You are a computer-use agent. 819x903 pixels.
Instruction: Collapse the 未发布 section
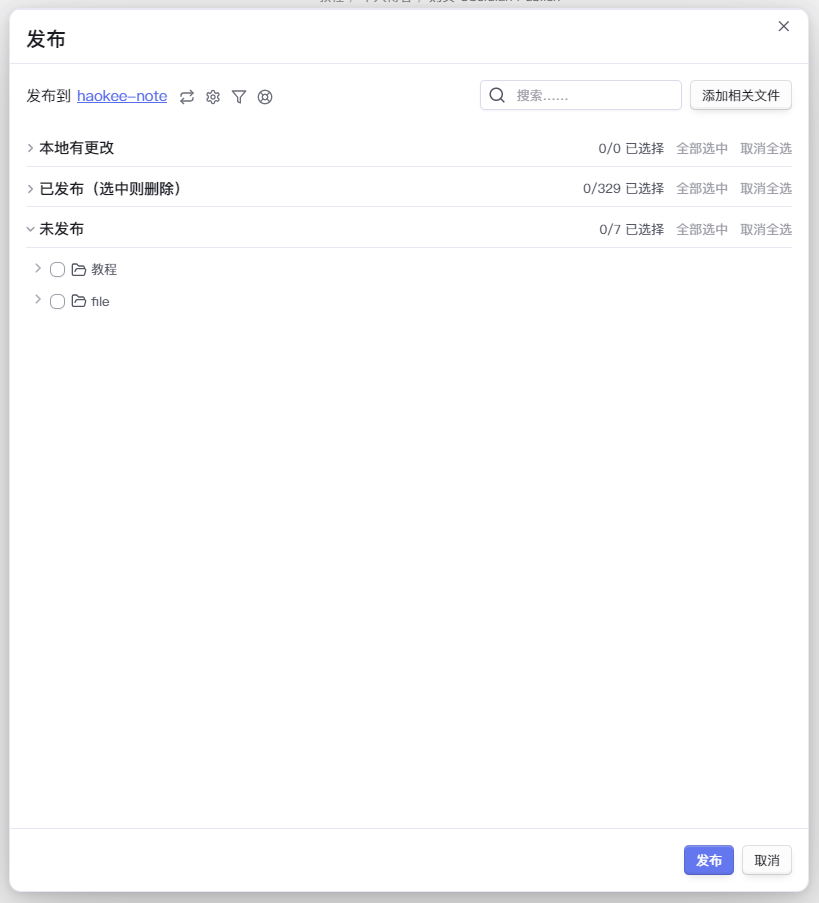click(31, 229)
